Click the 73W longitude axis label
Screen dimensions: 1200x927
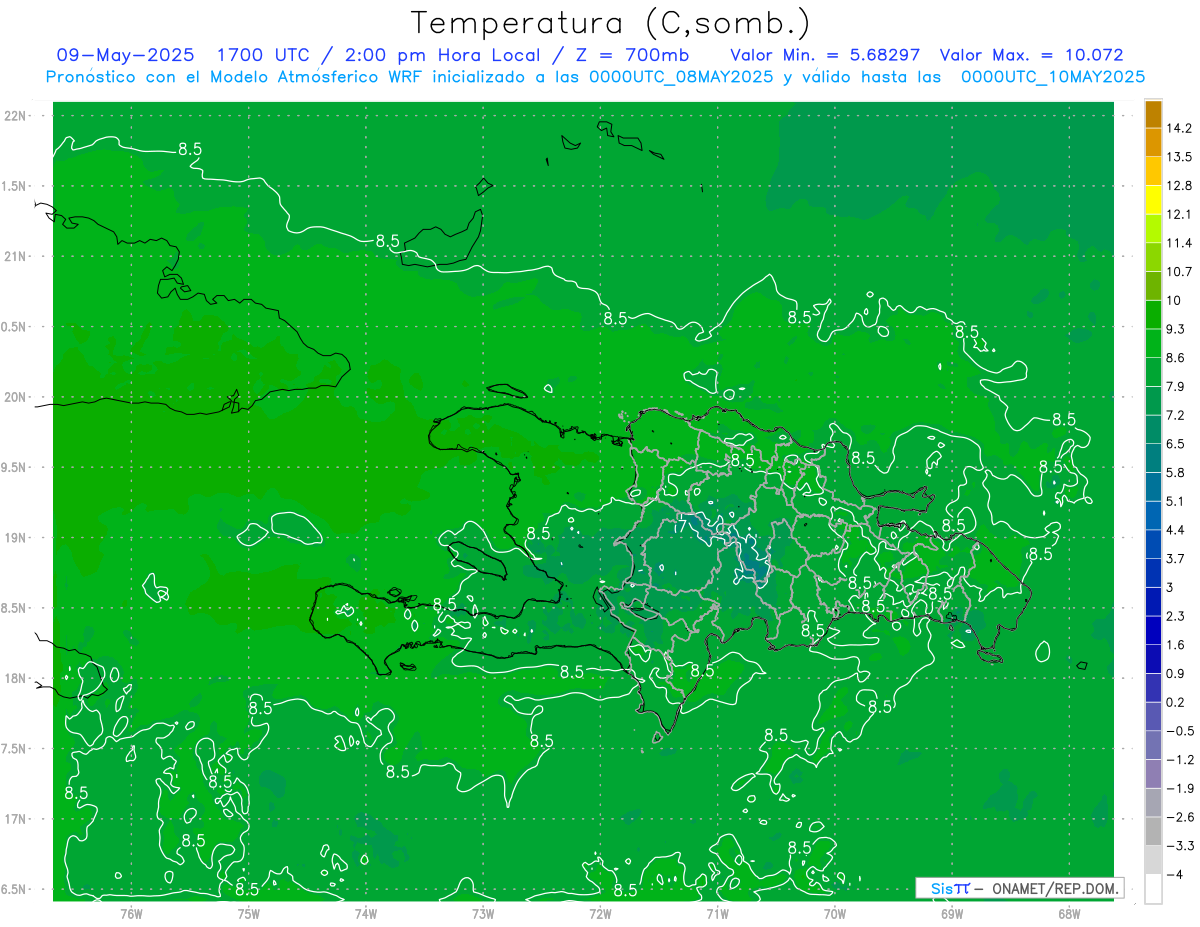483,914
